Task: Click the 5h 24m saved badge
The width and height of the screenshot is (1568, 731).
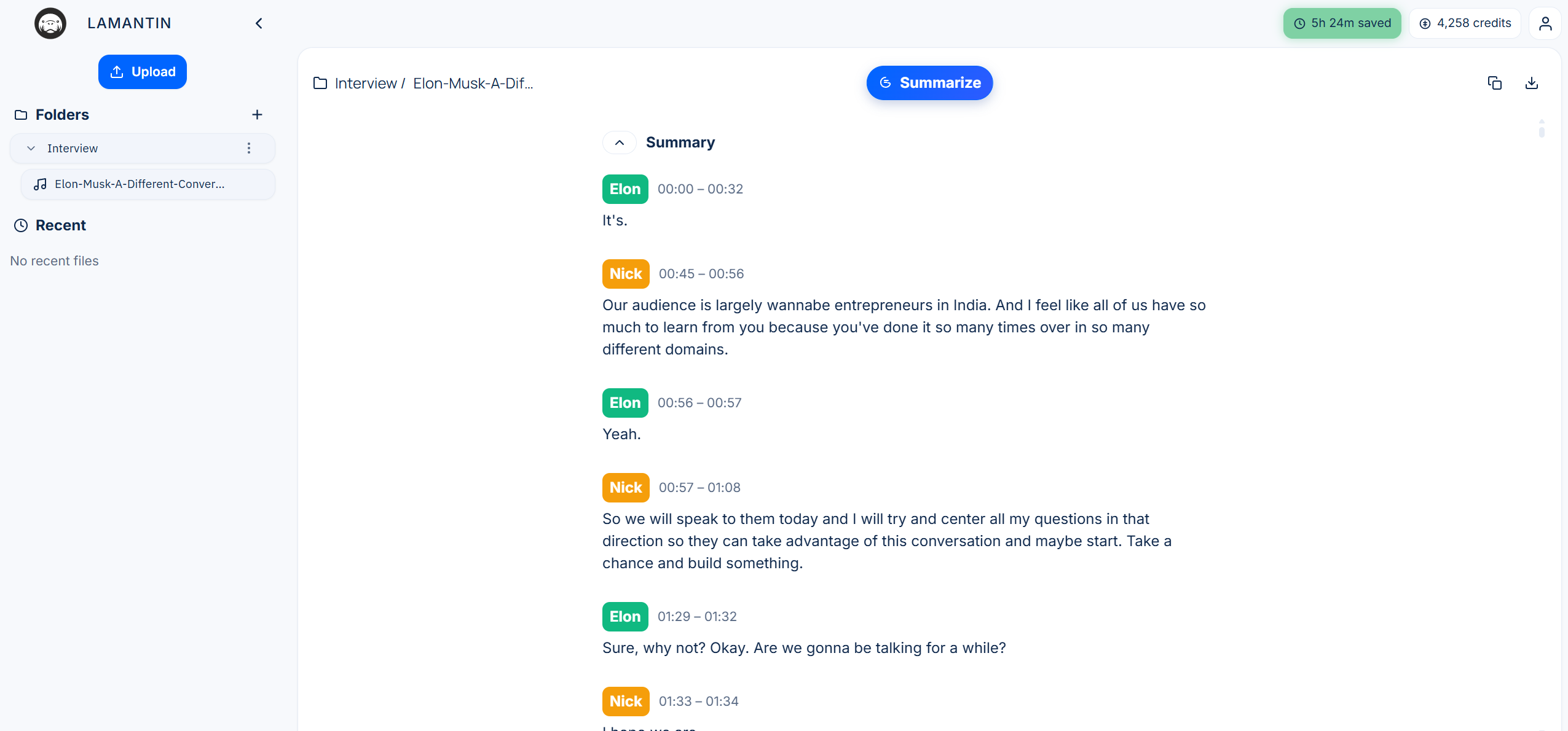Action: point(1342,23)
